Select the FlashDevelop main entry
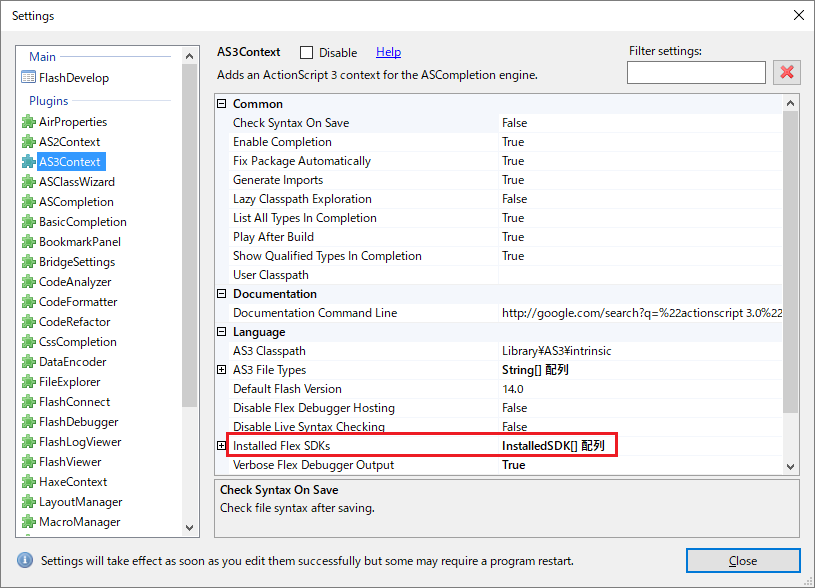Screen dimensions: 815x588 pyautogui.click(x=74, y=77)
